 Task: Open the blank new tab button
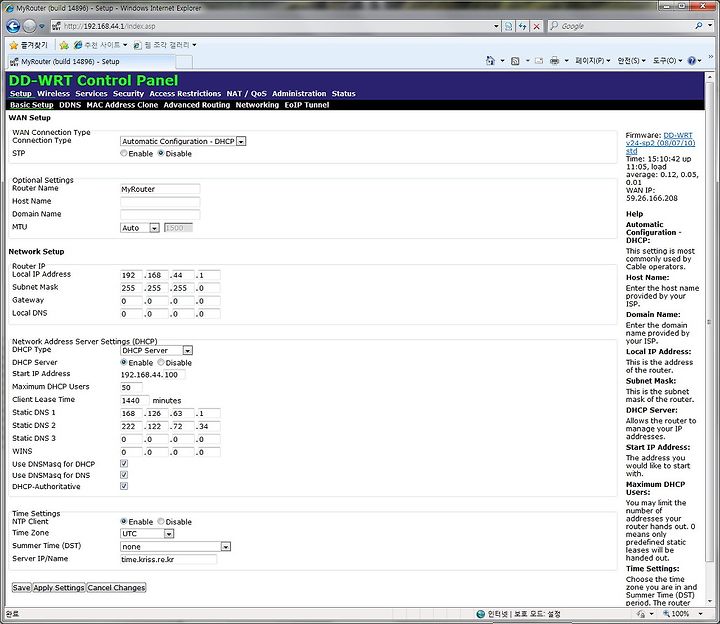pyautogui.click(x=184, y=62)
